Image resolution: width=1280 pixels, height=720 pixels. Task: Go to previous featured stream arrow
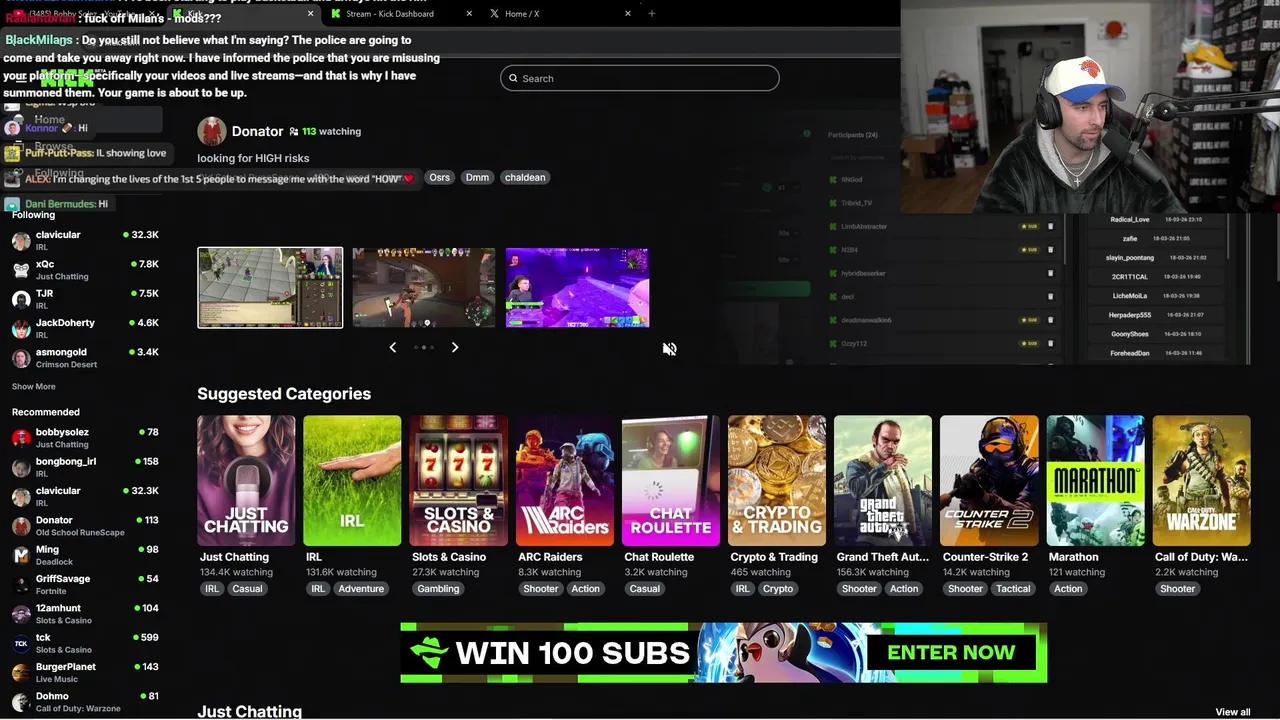point(392,347)
